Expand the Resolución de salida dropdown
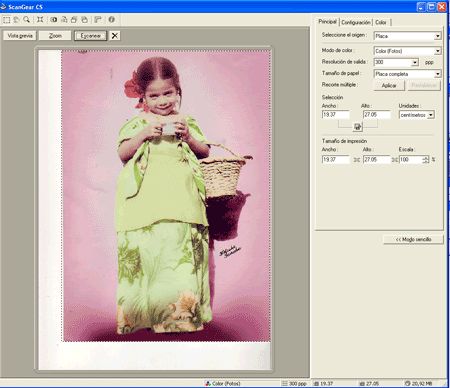 coord(414,62)
